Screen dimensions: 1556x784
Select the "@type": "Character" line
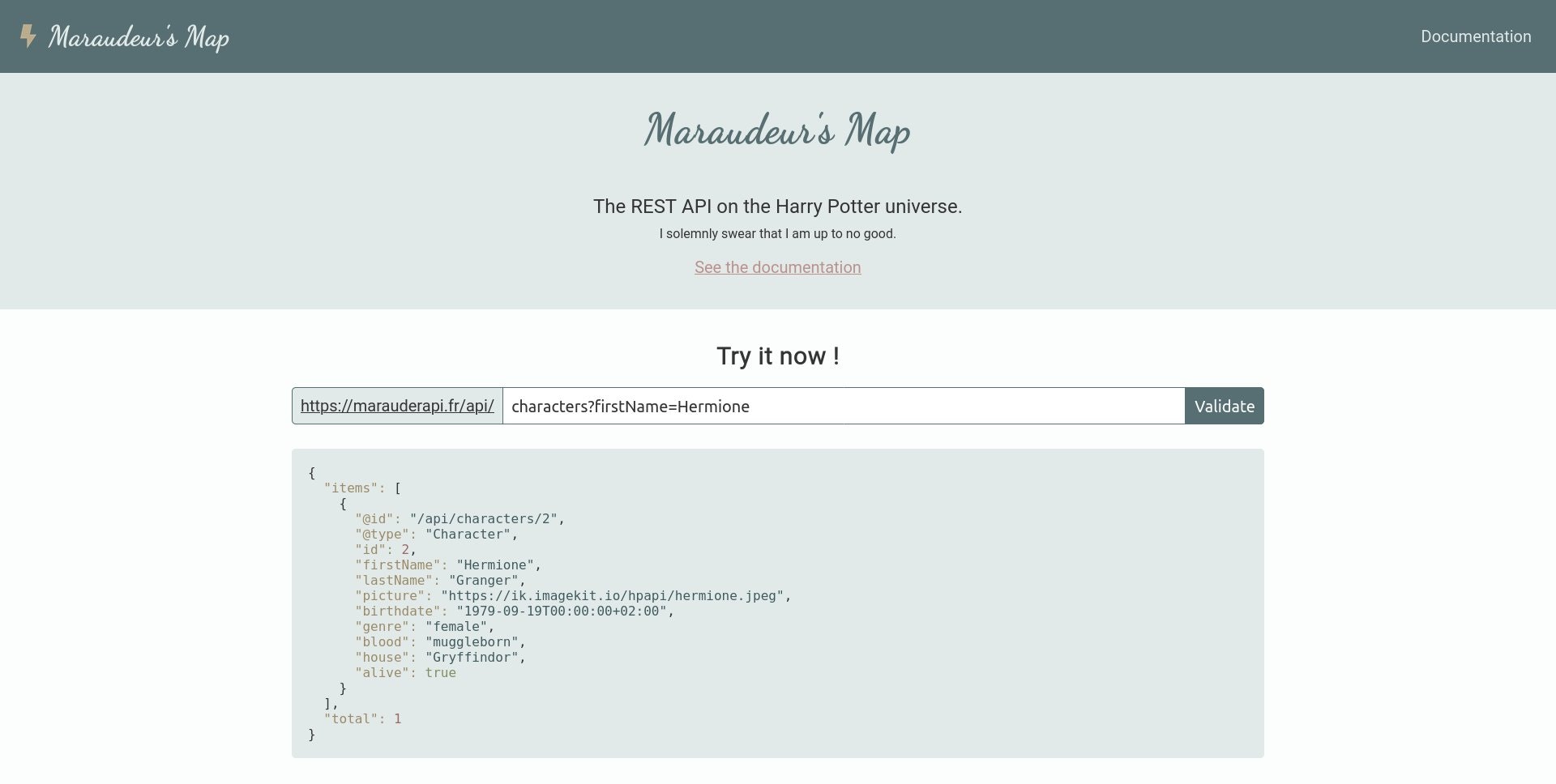(436, 535)
